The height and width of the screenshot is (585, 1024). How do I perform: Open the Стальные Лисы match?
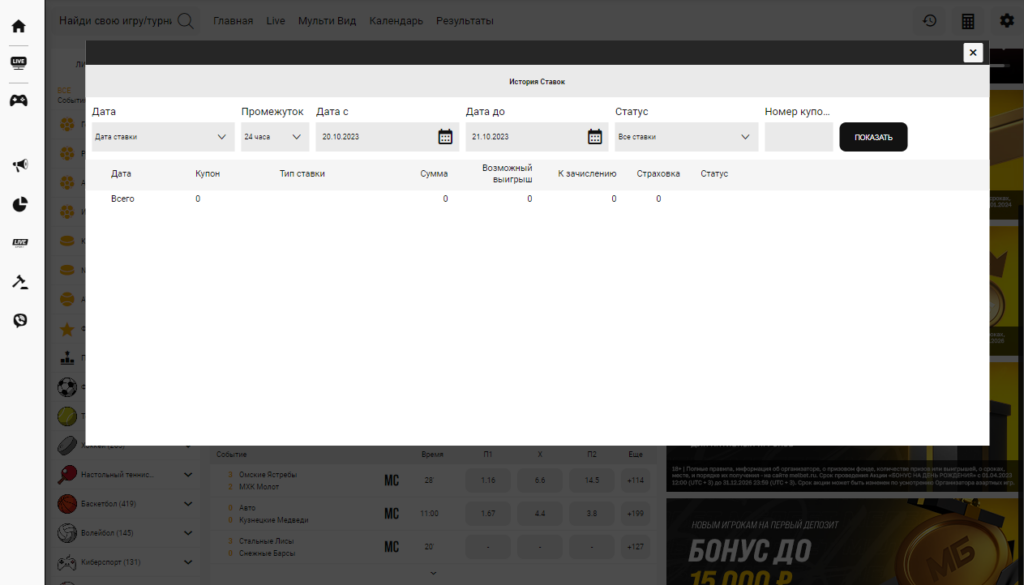(x=266, y=541)
